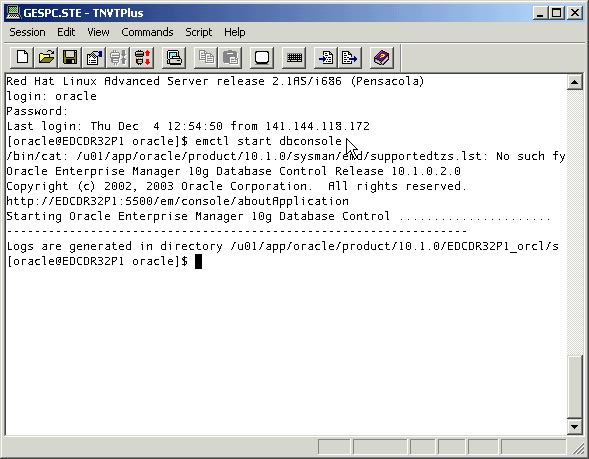Print screen using the printer icon
589x459 pixels.
point(174,57)
